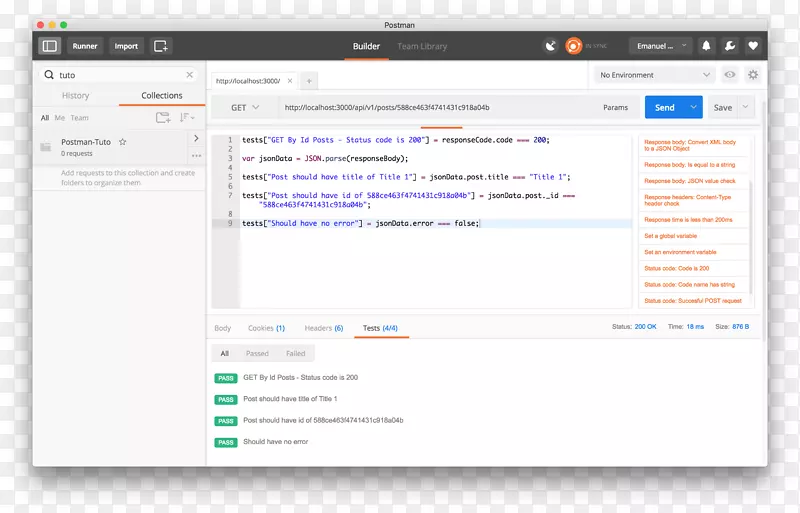This screenshot has height=513, width=800.
Task: Expand the Postman-Tuto collection arrow
Action: click(x=196, y=139)
